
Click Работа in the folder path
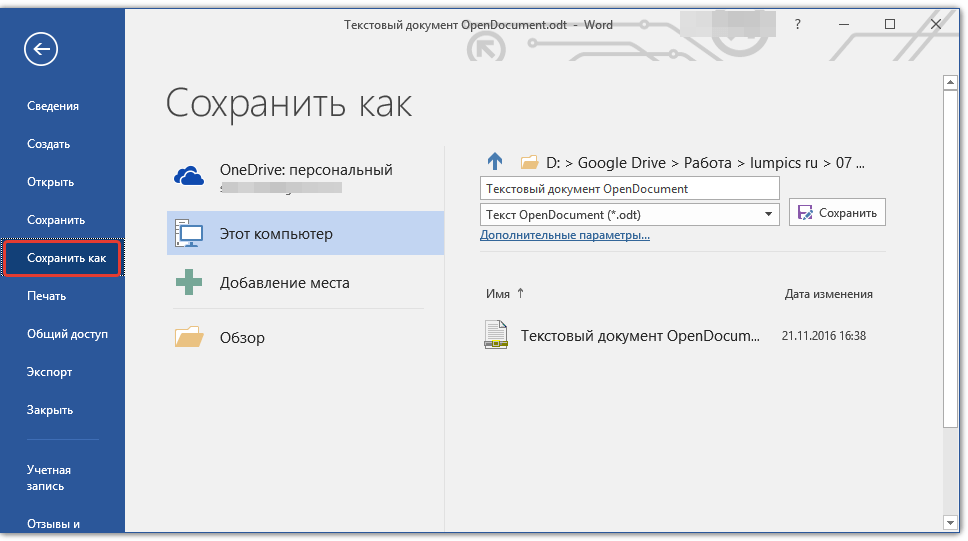[707, 162]
